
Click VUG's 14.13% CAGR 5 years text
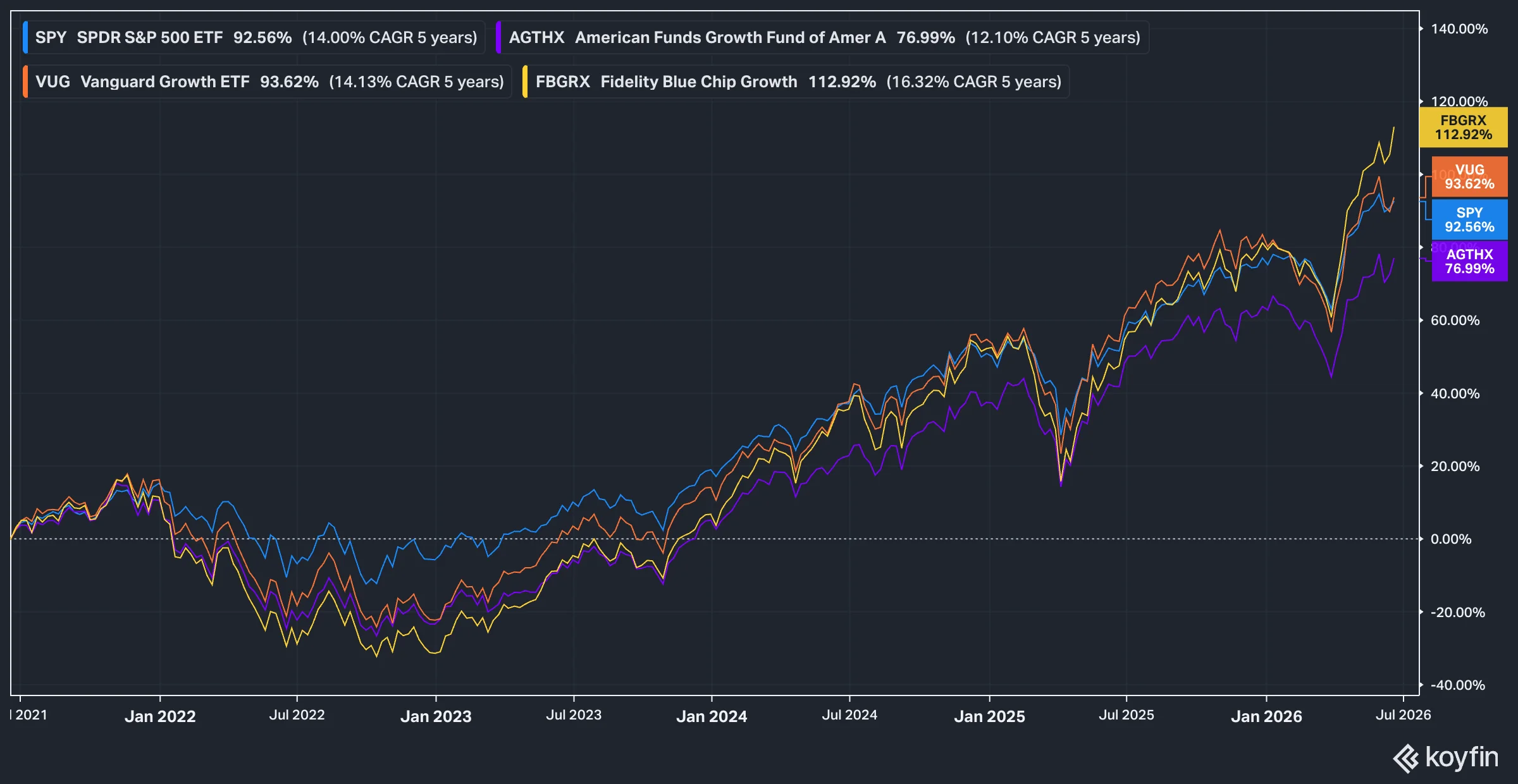coord(416,82)
